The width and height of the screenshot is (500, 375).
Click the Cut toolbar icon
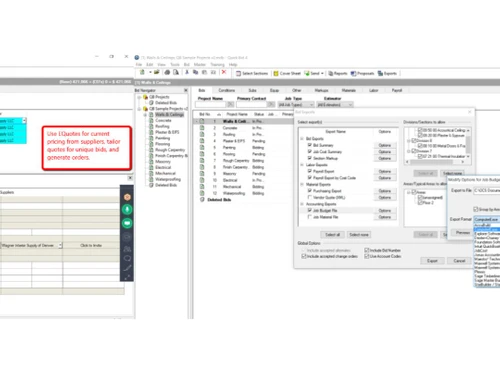coord(187,72)
